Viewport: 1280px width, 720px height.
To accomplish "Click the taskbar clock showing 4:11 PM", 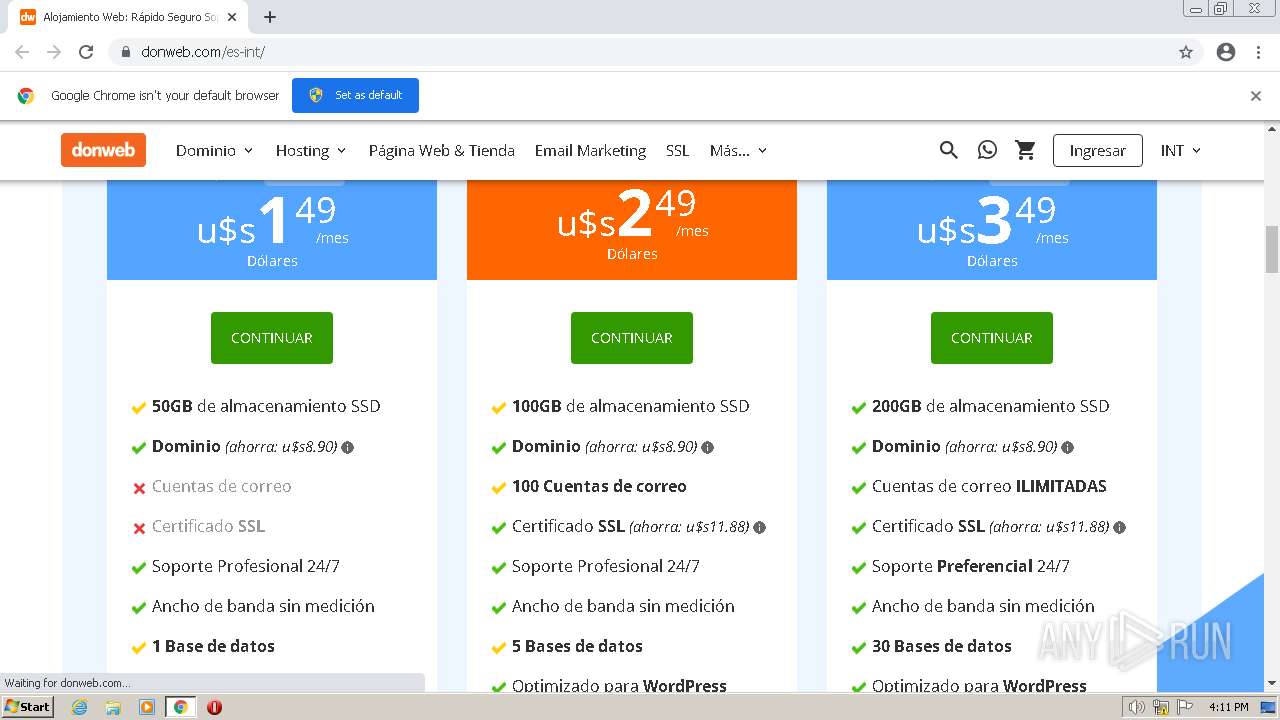I will 1228,707.
